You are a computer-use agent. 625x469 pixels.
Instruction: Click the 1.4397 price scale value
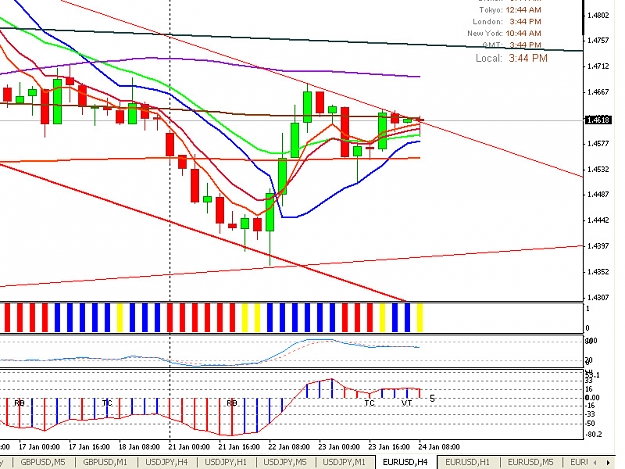tap(598, 246)
